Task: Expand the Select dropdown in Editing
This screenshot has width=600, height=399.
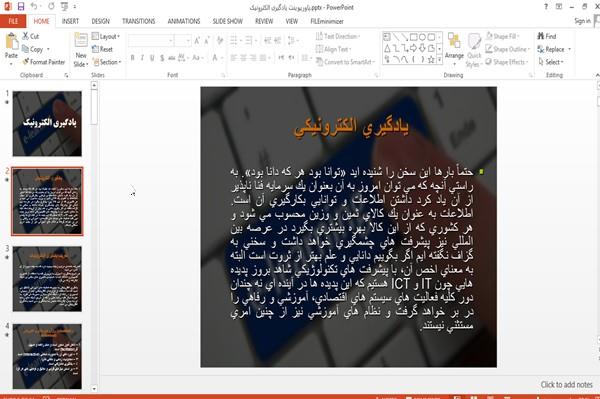Action: coord(551,62)
